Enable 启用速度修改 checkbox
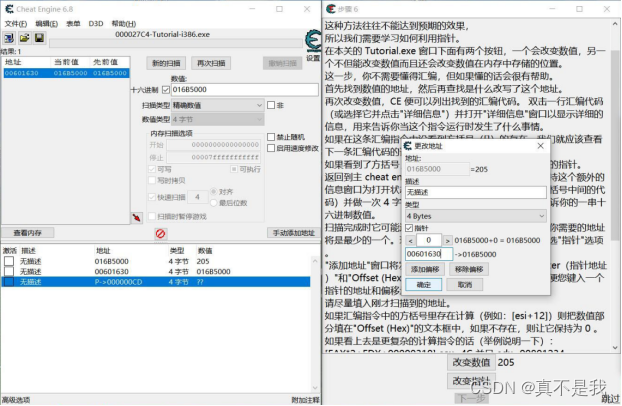This screenshot has width=622, height=406. (x=271, y=148)
